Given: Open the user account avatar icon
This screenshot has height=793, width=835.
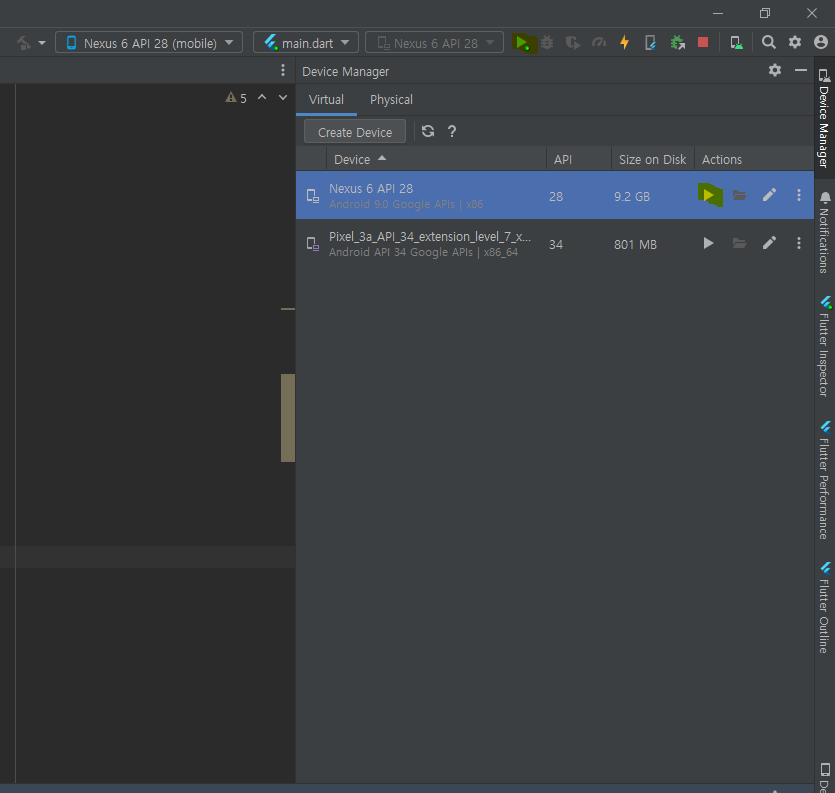Looking at the screenshot, I should point(821,42).
